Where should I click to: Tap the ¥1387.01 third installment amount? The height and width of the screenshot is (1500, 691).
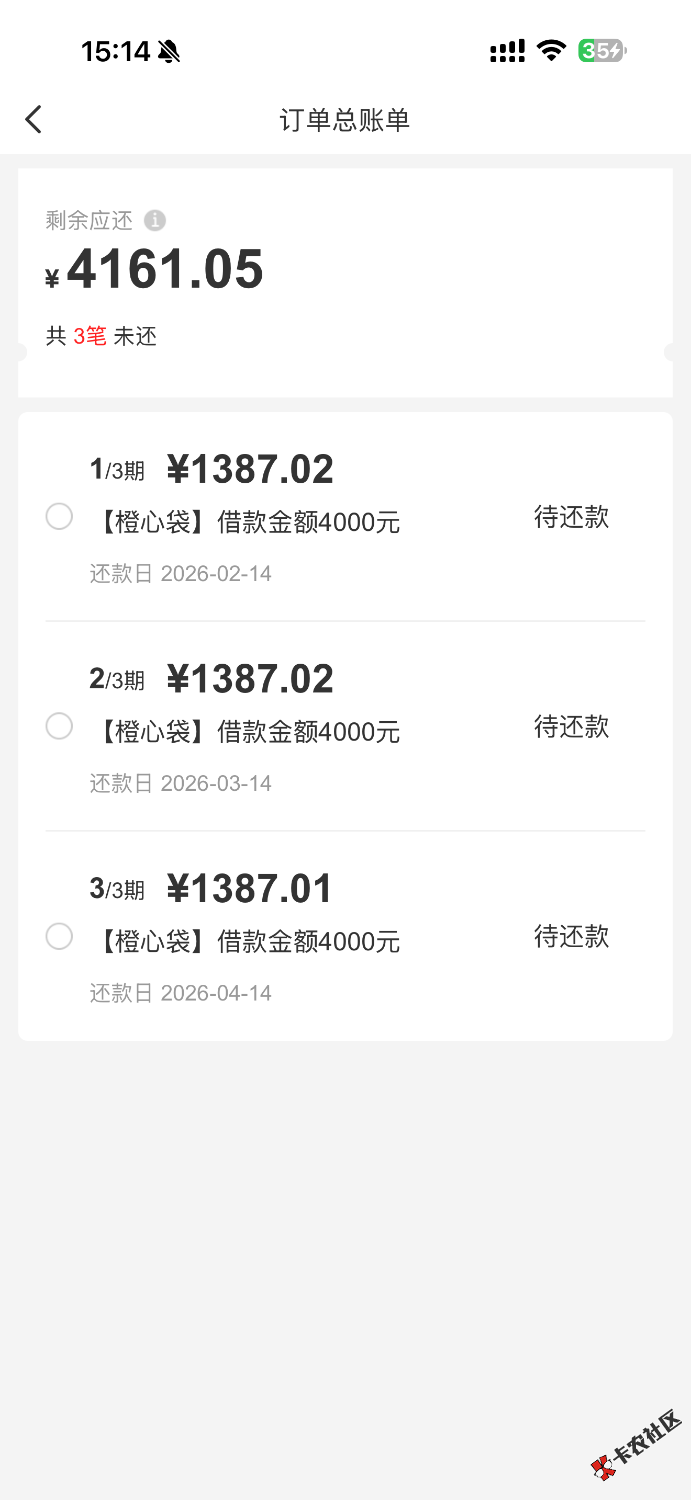coord(249,888)
